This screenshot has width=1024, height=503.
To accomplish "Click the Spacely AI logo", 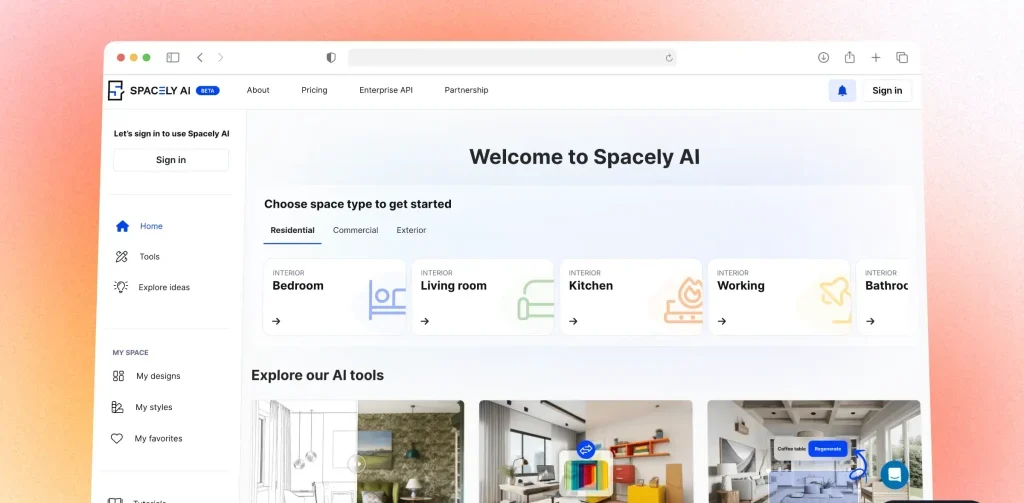I will (x=150, y=91).
